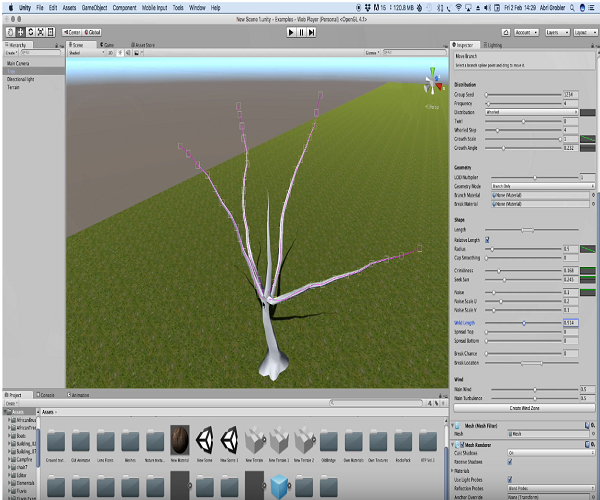Open the Meshes folder icon
This screenshot has width=600, height=500.
[130, 441]
